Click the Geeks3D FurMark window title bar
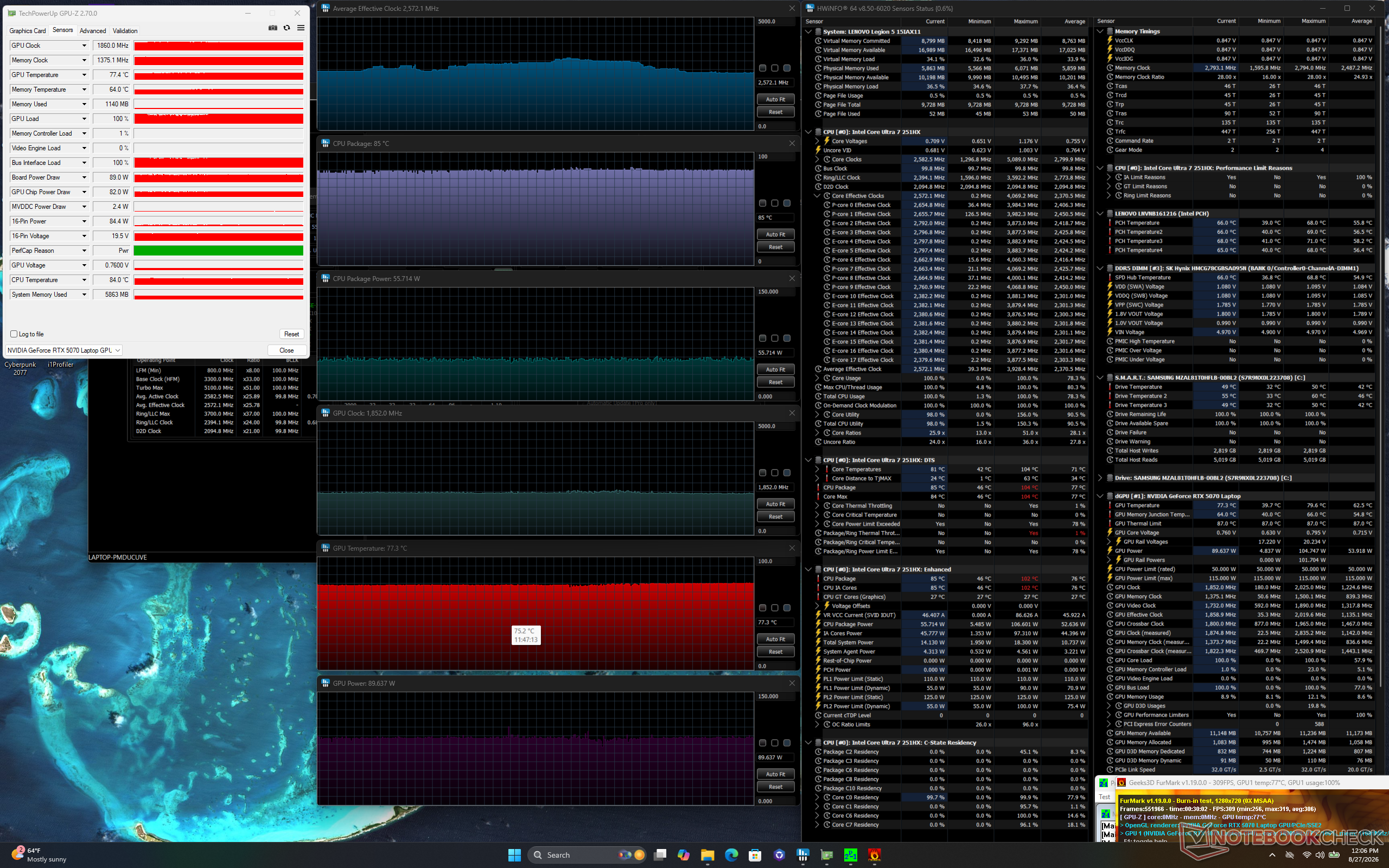1389x868 pixels. 1251,782
